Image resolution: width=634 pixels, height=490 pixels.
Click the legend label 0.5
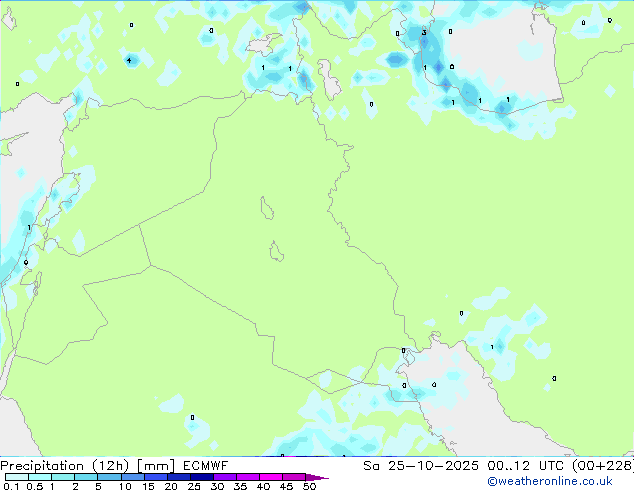coord(35,486)
